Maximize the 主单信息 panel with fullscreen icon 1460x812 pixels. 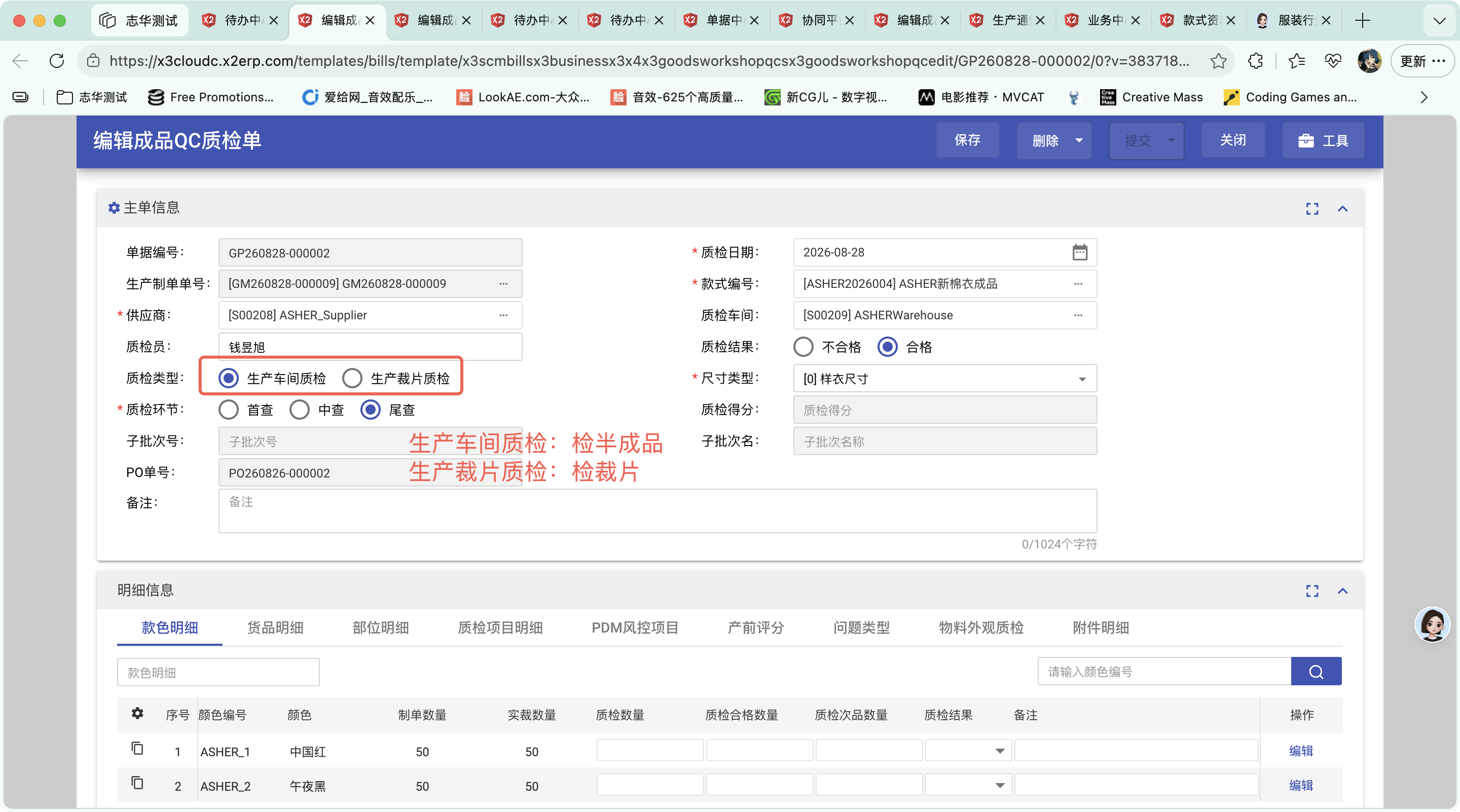click(x=1312, y=208)
